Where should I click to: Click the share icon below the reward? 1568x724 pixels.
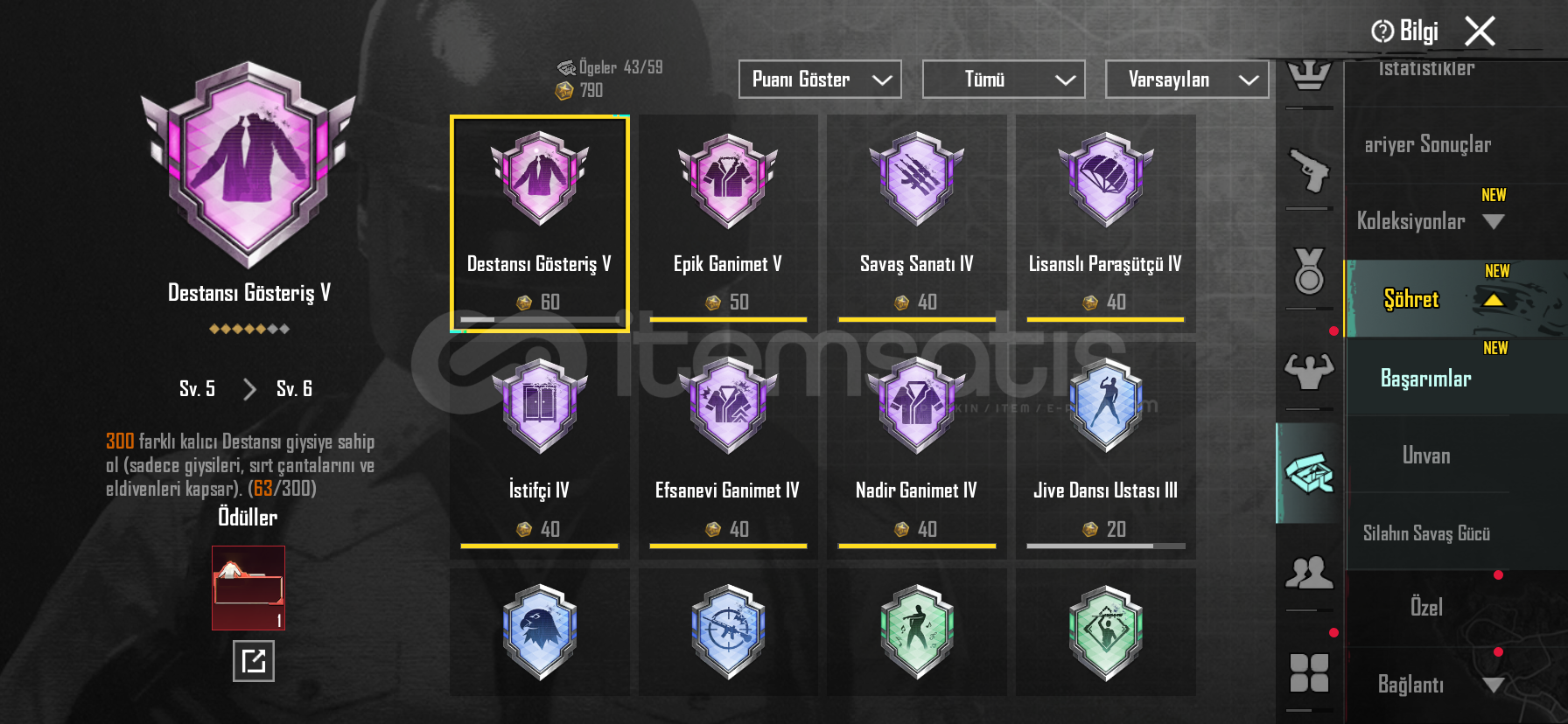click(x=254, y=660)
